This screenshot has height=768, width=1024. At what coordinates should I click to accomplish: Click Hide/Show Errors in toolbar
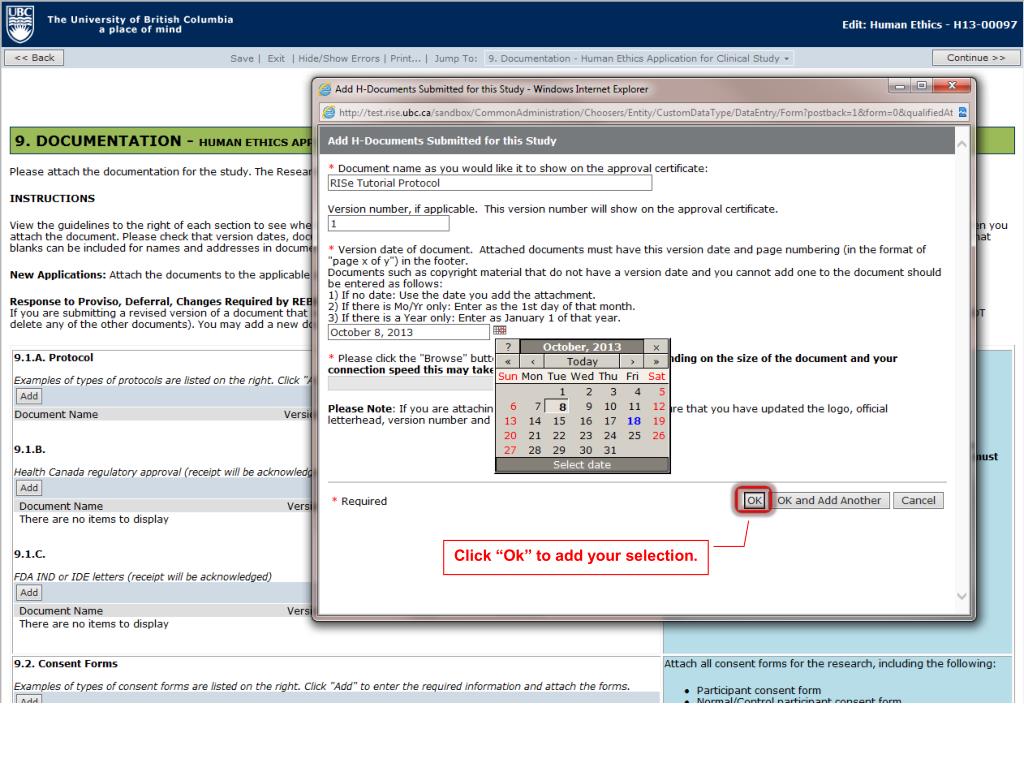click(x=338, y=58)
